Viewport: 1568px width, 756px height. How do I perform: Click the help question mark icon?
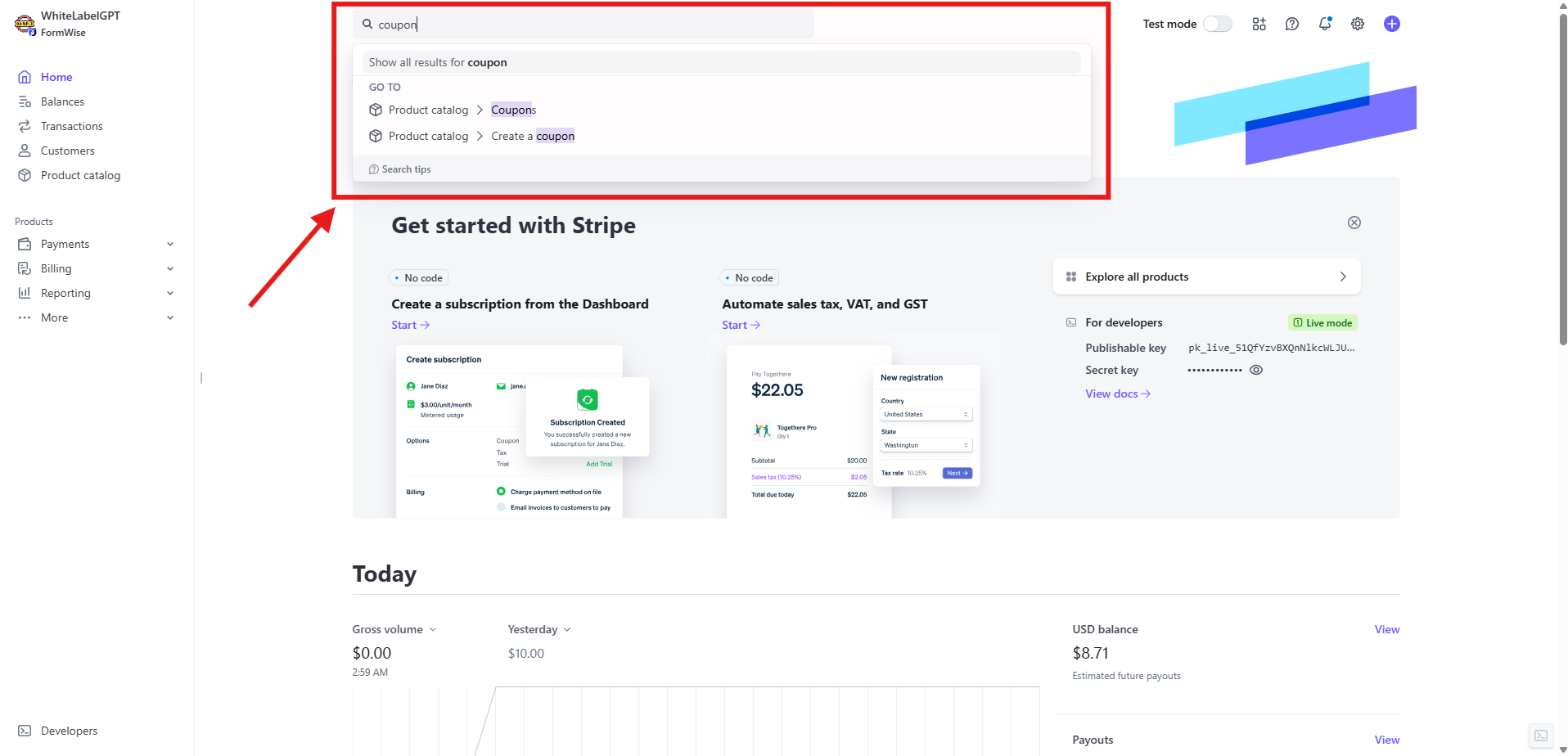click(x=1291, y=24)
